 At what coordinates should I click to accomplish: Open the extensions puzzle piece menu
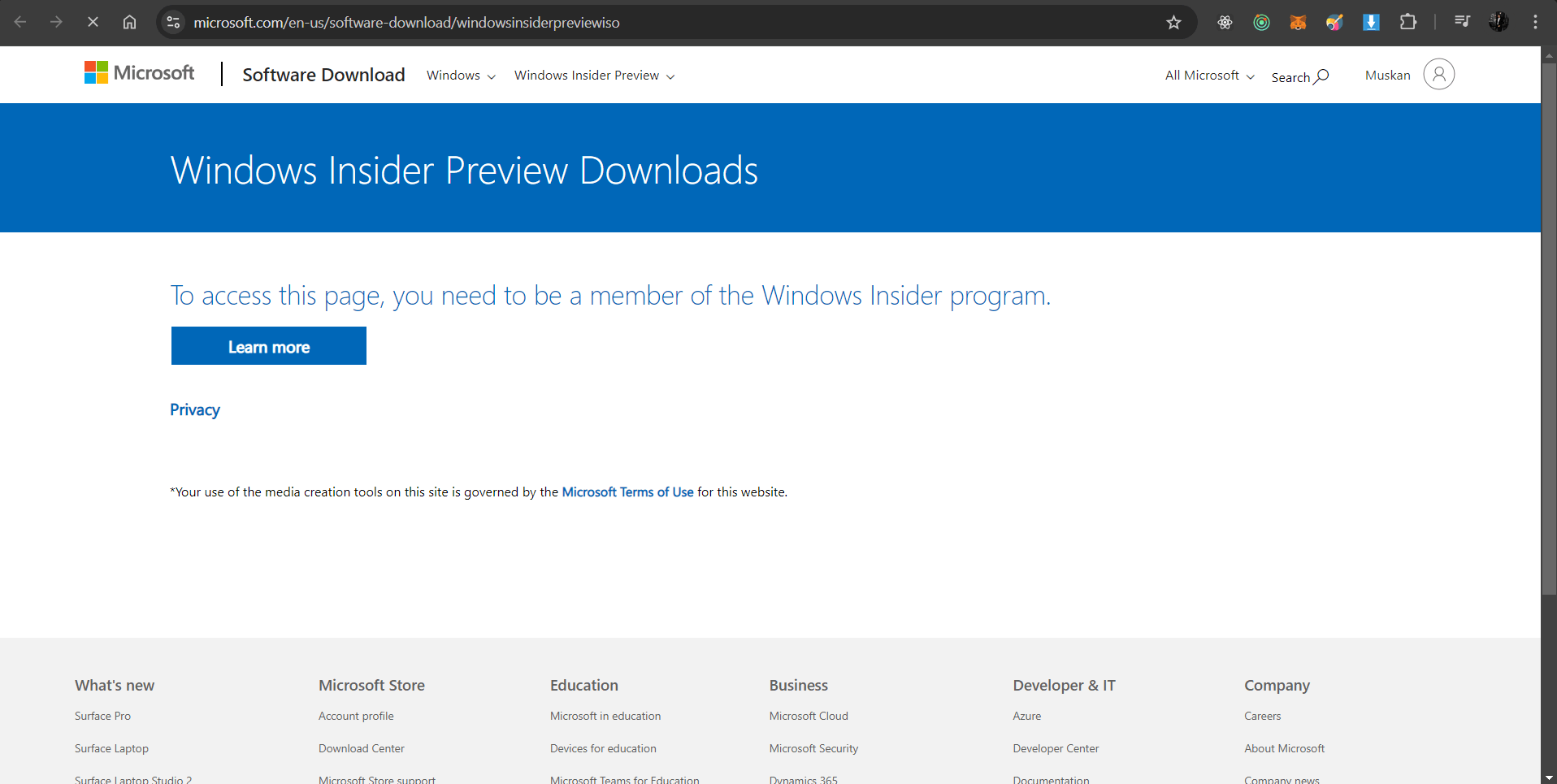click(1408, 22)
